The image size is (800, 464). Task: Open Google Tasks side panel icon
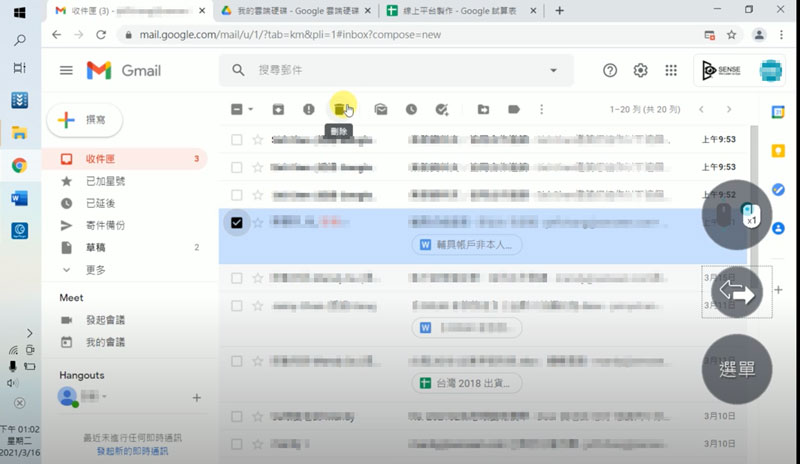point(778,189)
